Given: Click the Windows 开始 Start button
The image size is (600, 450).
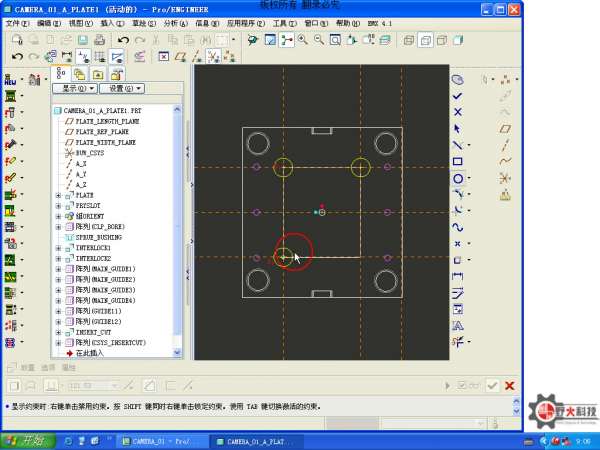Looking at the screenshot, I should click(28, 441).
